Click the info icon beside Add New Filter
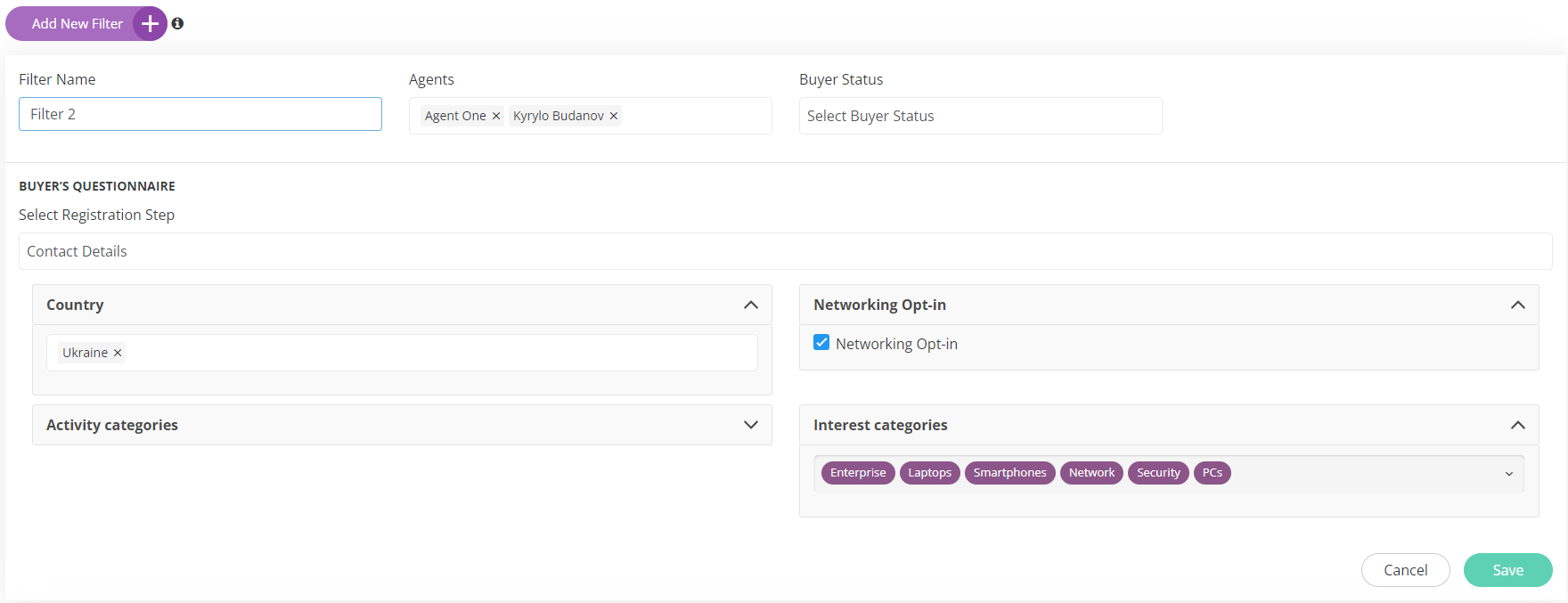Viewport: 1568px width, 603px height. pos(177,24)
